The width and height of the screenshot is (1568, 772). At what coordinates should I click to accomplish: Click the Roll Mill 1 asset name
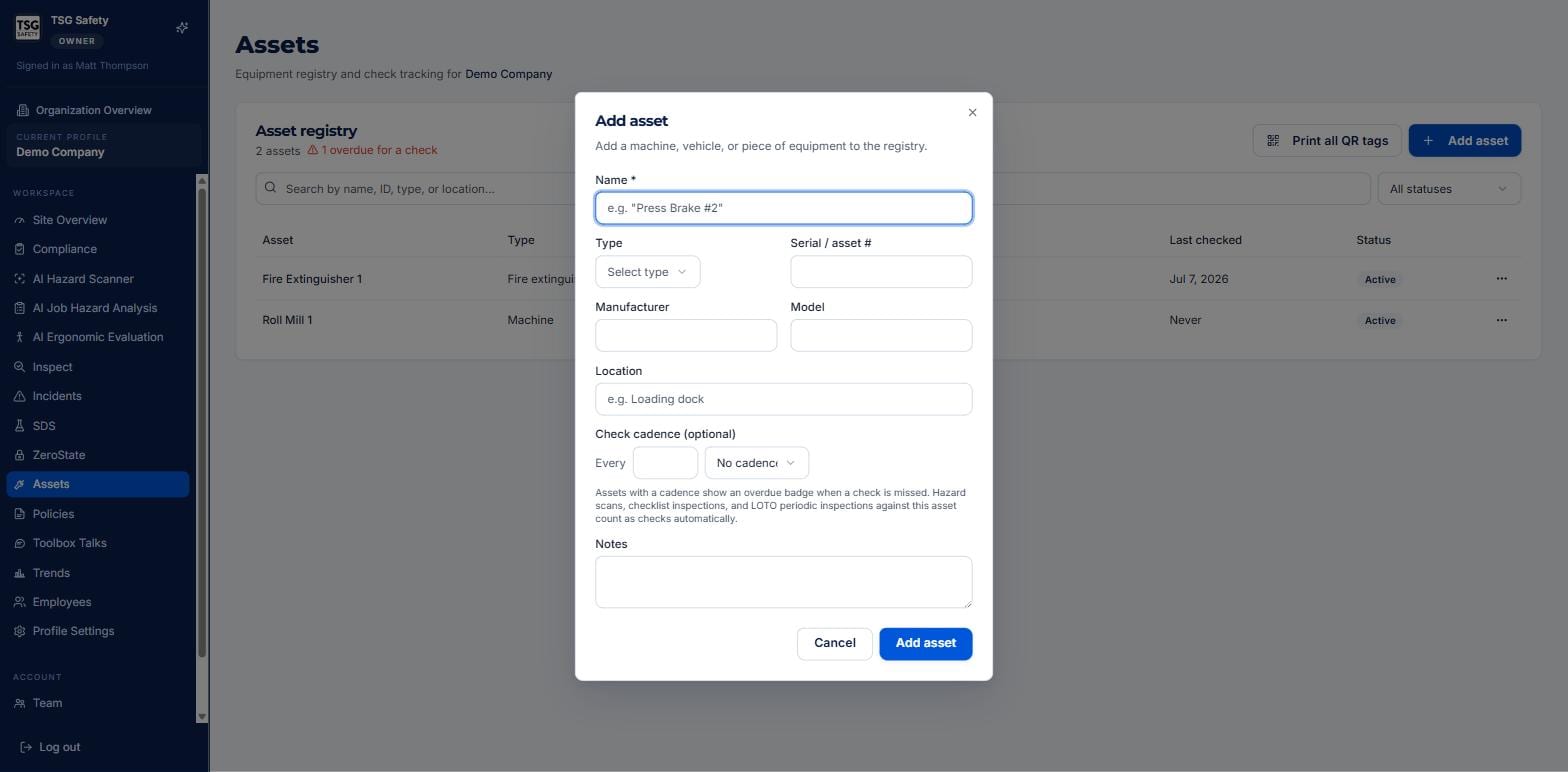tap(287, 320)
